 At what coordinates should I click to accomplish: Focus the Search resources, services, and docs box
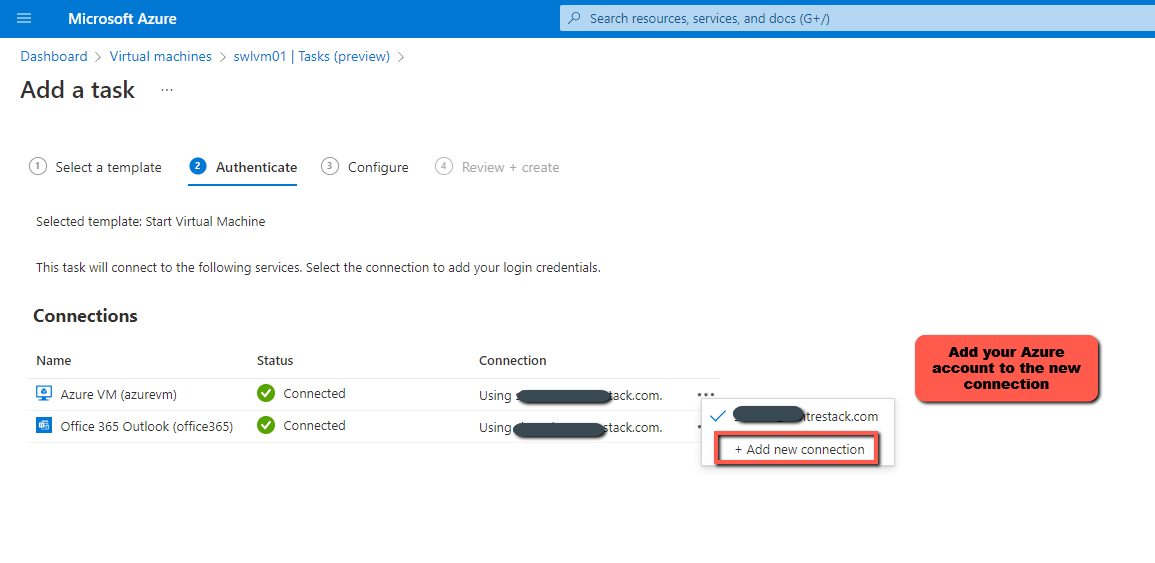[x=857, y=18]
